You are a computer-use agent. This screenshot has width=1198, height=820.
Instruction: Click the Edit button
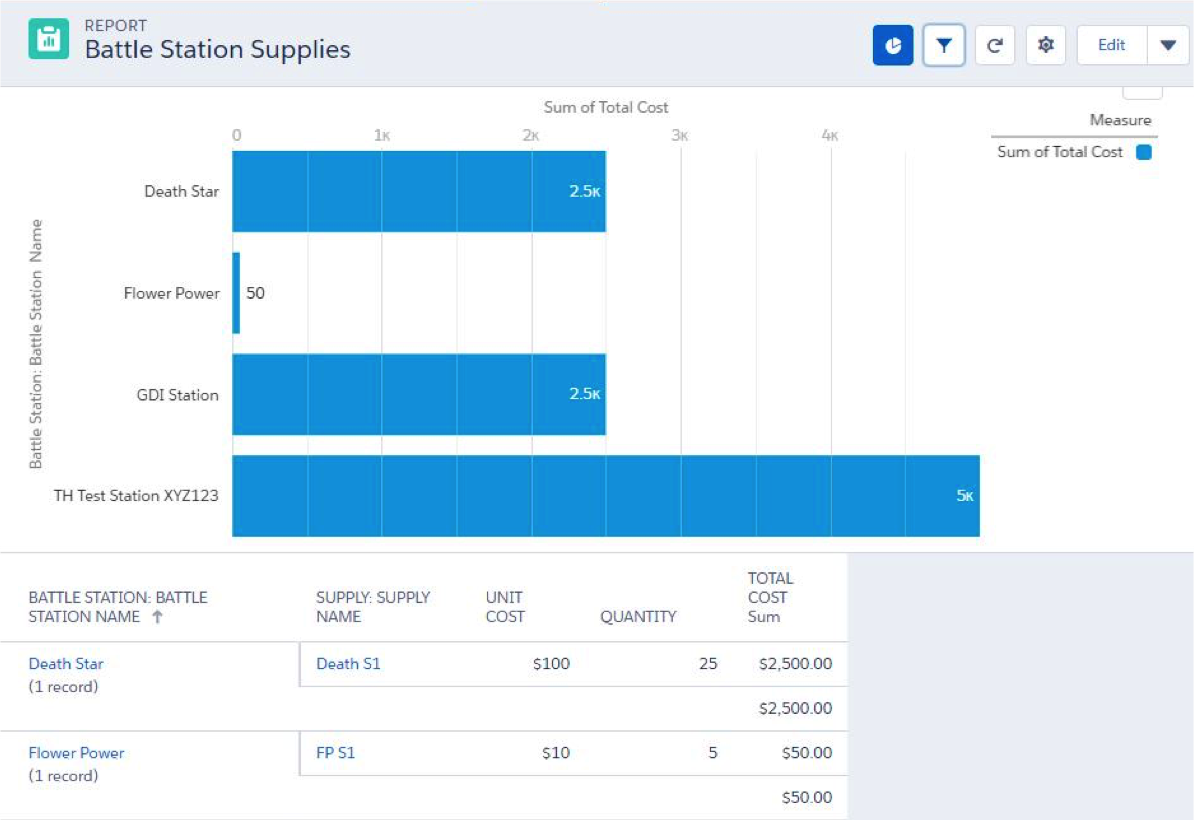(x=1112, y=46)
